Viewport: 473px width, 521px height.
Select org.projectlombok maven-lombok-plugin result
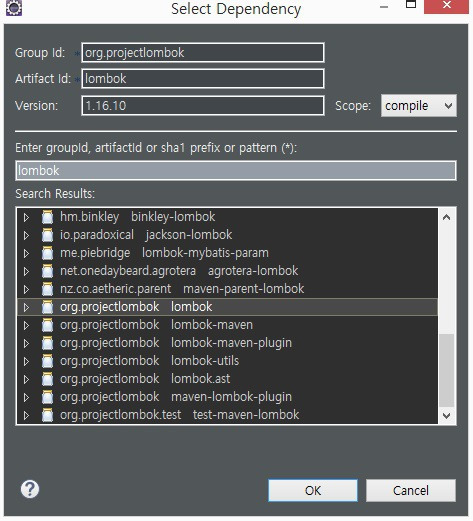click(x=227, y=397)
